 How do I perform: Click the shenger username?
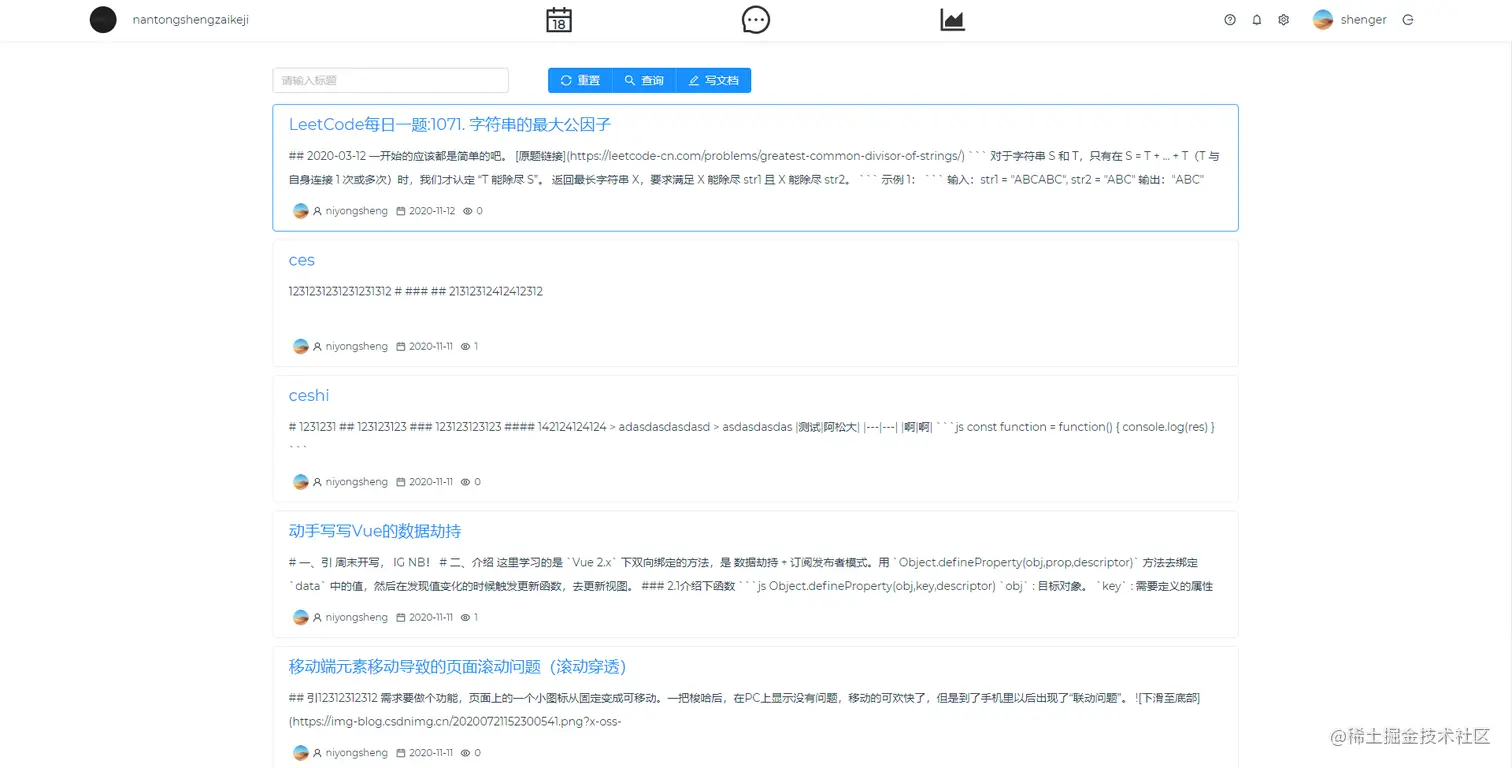click(x=1363, y=20)
